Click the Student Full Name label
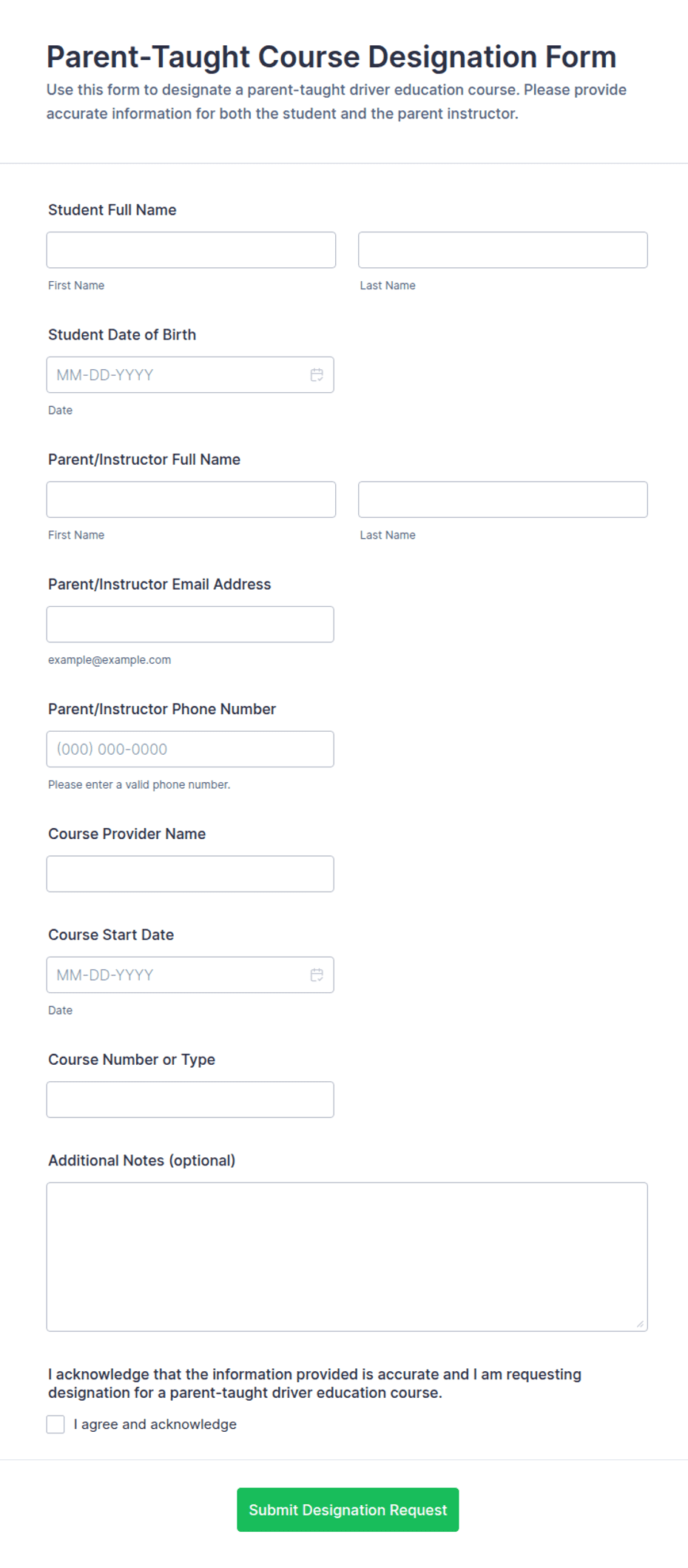688x1568 pixels. [x=112, y=210]
